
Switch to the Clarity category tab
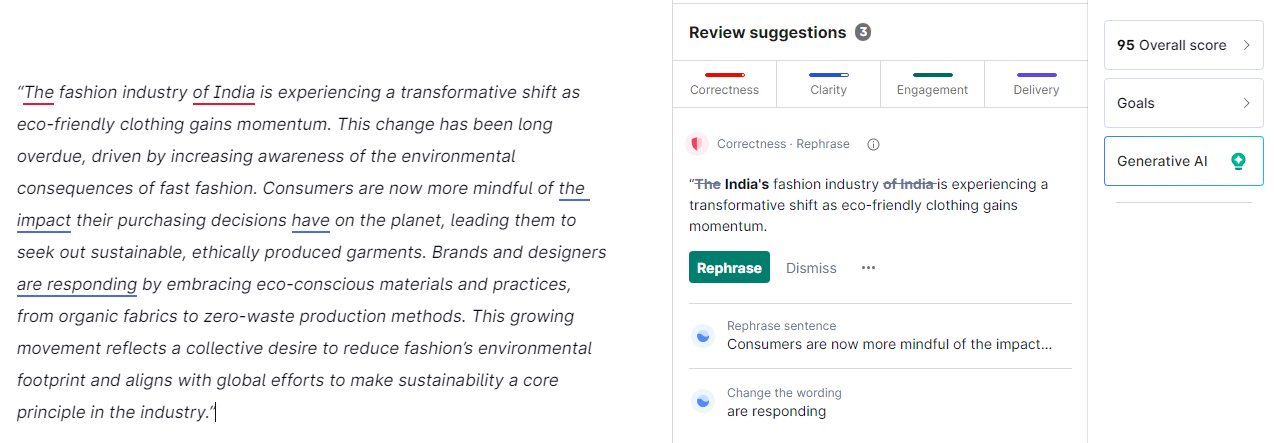[x=829, y=84]
